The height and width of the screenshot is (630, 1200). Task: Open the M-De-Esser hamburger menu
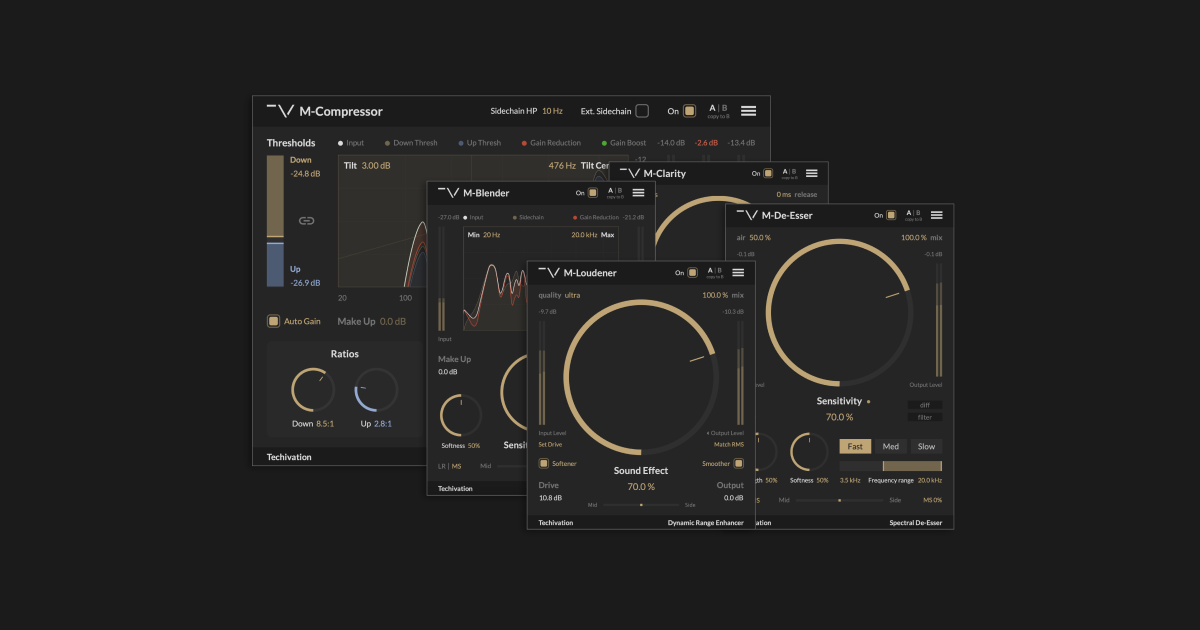(936, 214)
